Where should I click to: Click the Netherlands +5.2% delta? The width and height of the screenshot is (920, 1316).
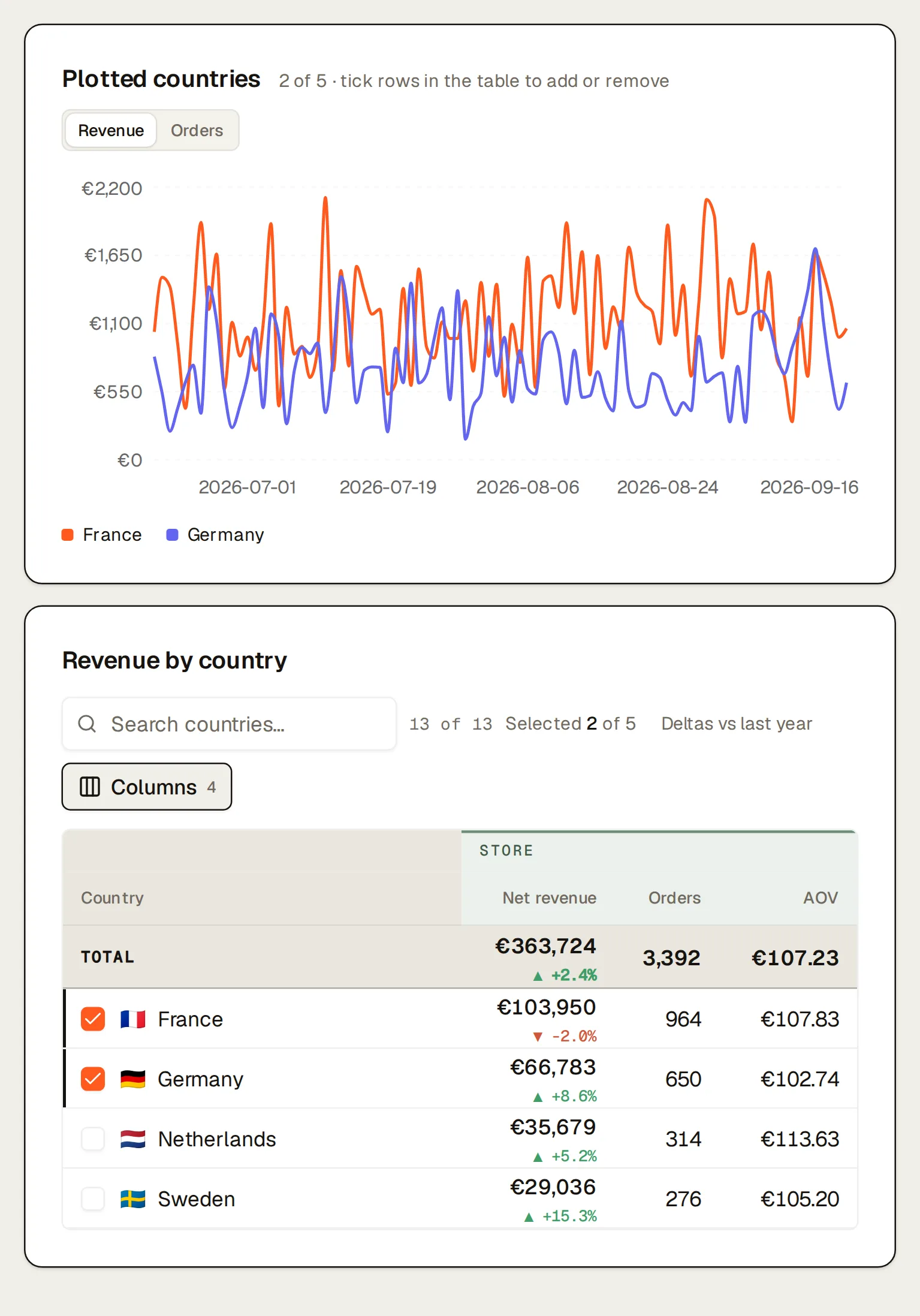click(565, 1156)
